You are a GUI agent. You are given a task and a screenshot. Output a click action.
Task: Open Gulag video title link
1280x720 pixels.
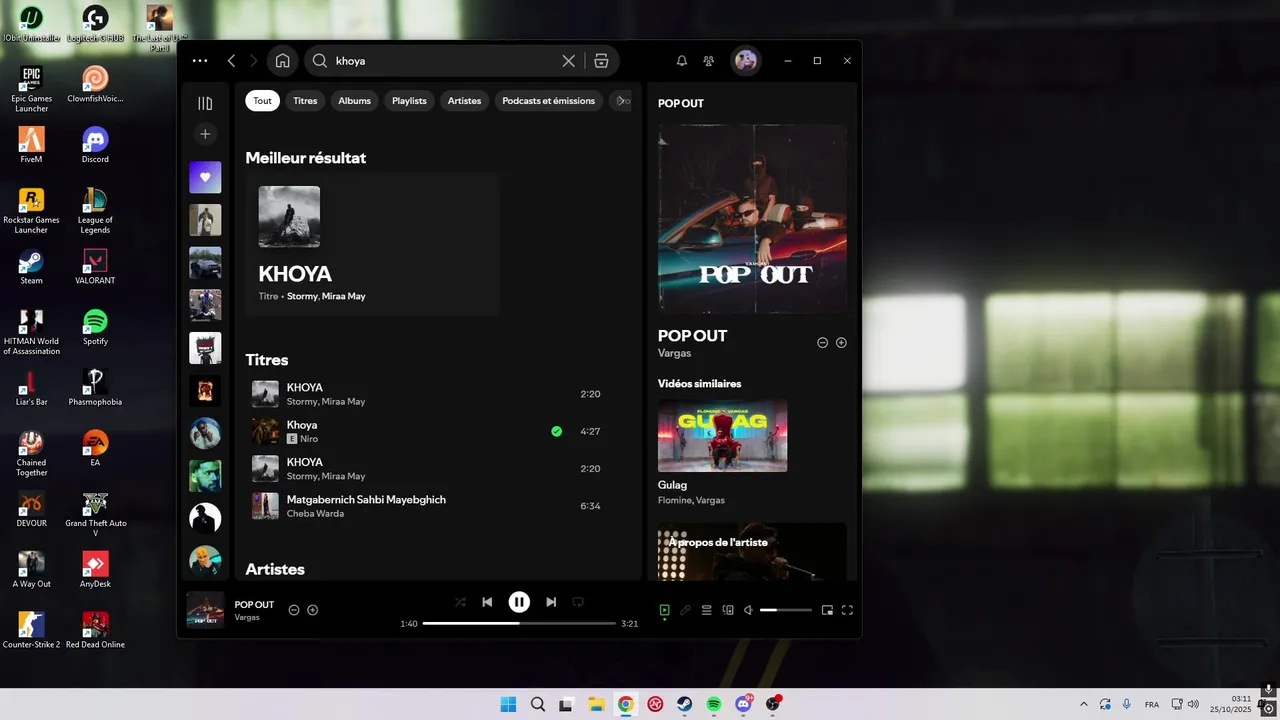click(672, 485)
